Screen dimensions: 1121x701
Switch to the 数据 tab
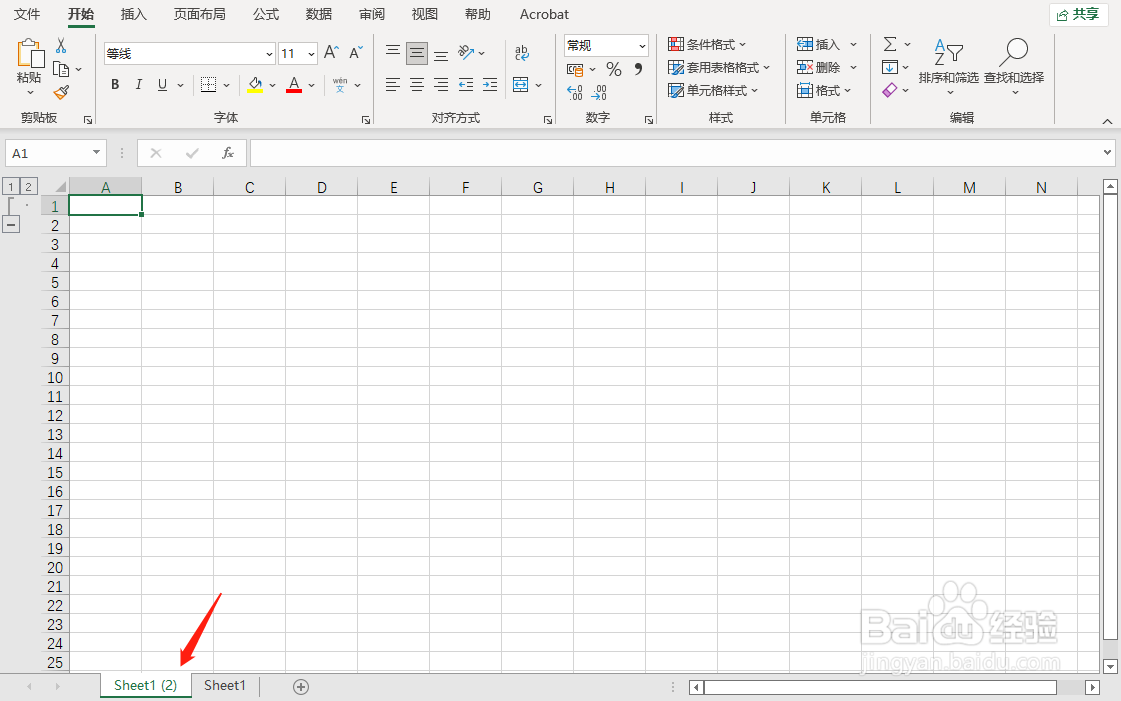[x=319, y=14]
